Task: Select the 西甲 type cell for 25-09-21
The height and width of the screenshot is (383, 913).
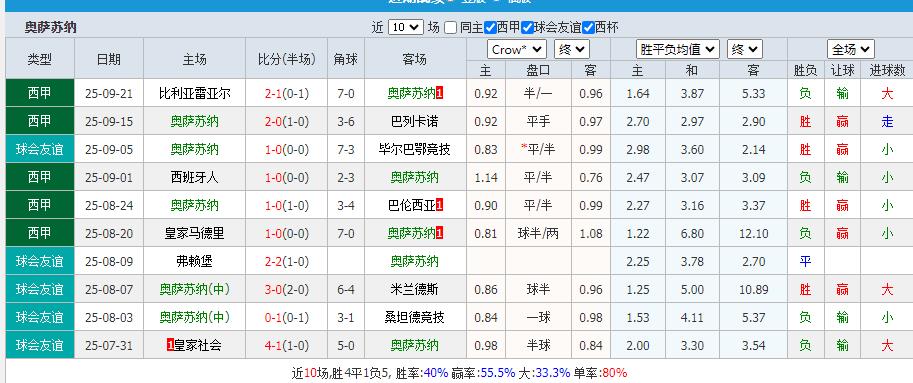Action: [40, 94]
